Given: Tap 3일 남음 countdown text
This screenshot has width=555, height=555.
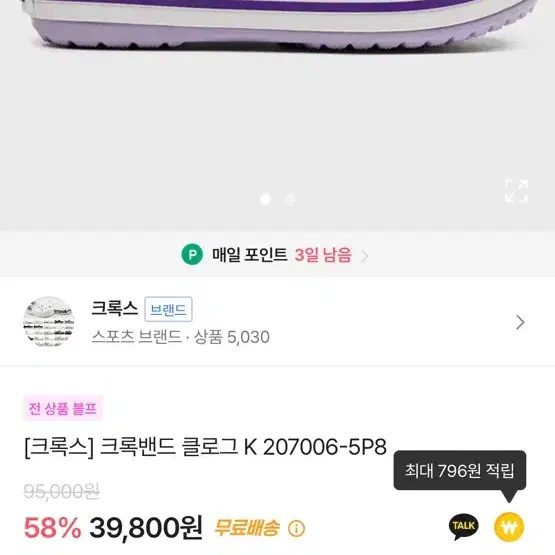Looking at the screenshot, I should pyautogui.click(x=323, y=255).
